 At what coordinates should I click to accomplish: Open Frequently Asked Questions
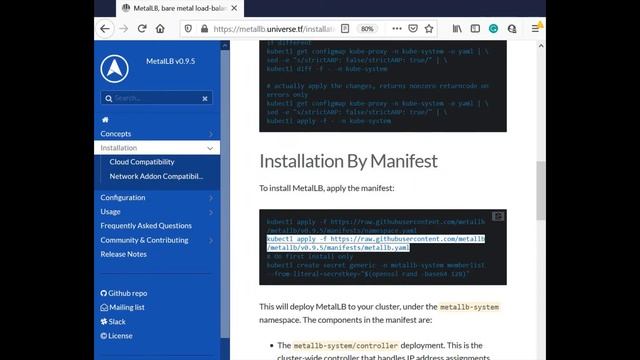pos(146,226)
